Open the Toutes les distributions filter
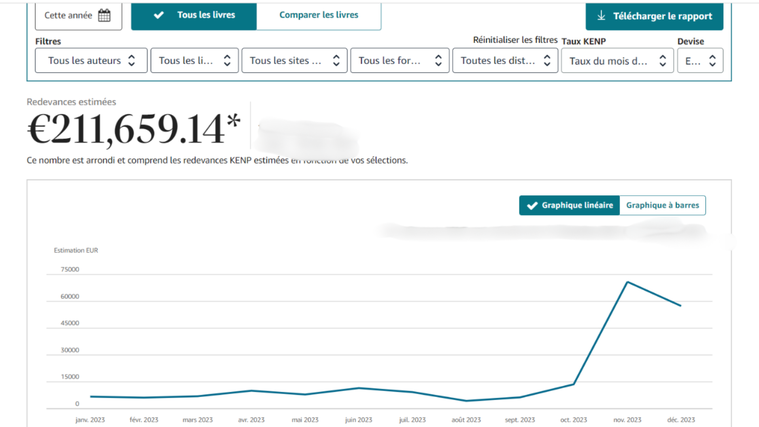The height and width of the screenshot is (427, 759). point(505,61)
